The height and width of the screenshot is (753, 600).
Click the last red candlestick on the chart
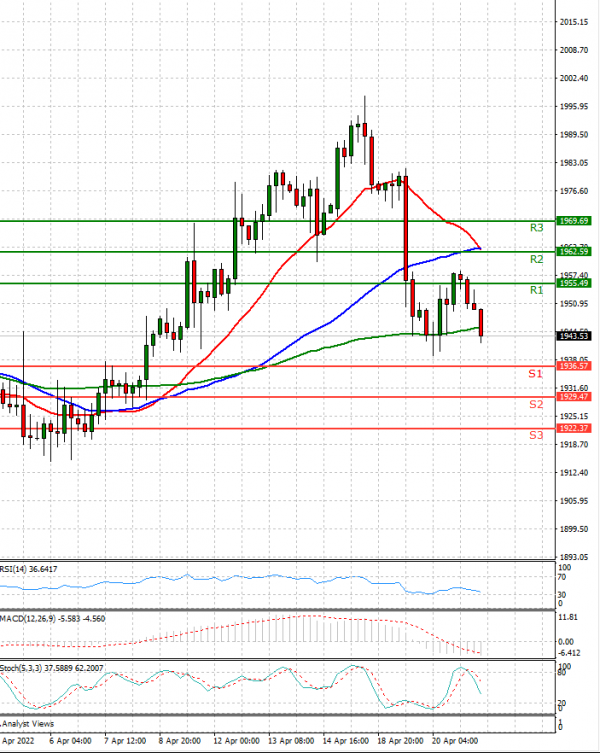coord(481,324)
